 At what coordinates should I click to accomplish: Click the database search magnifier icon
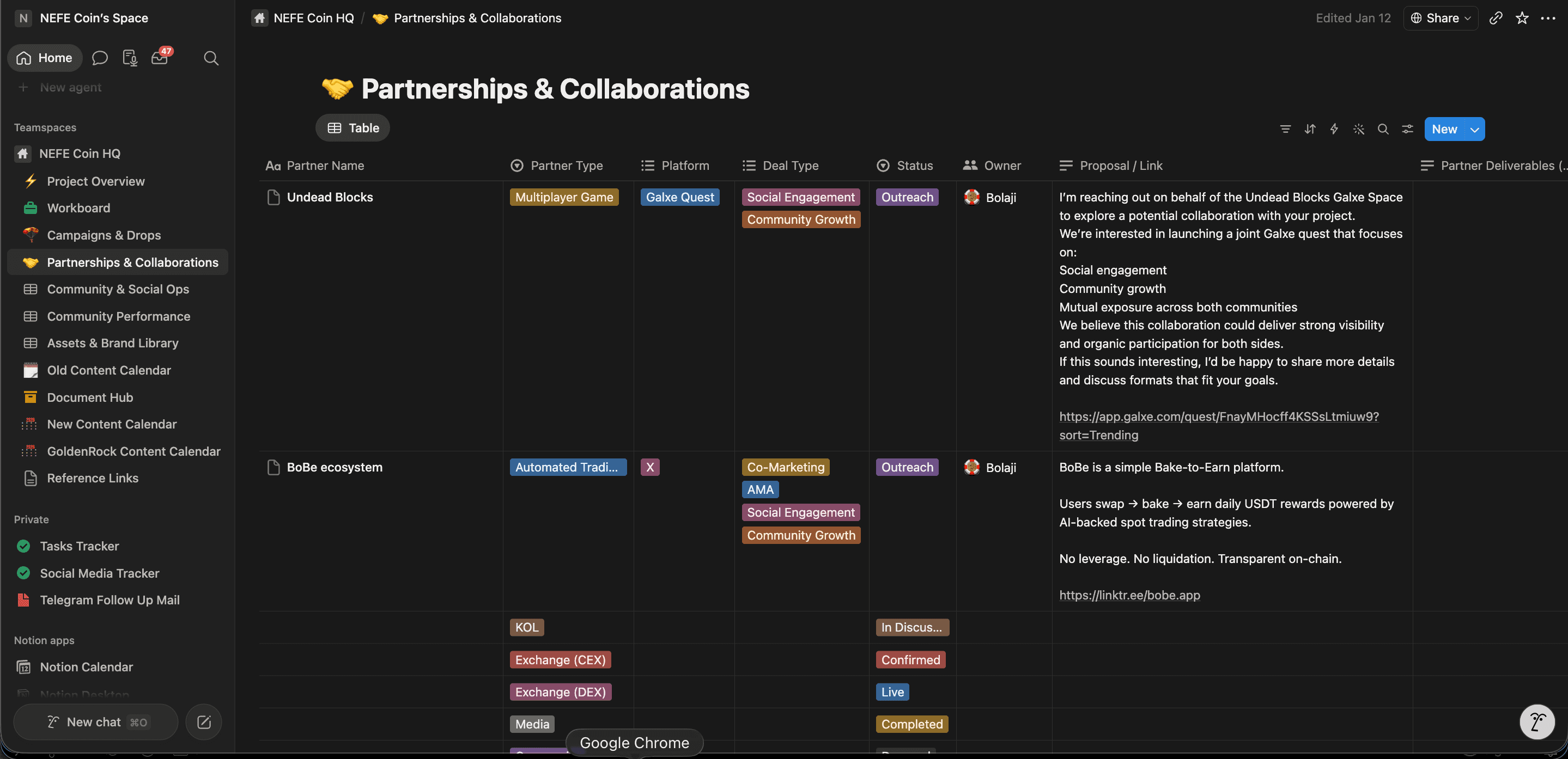pos(1383,129)
